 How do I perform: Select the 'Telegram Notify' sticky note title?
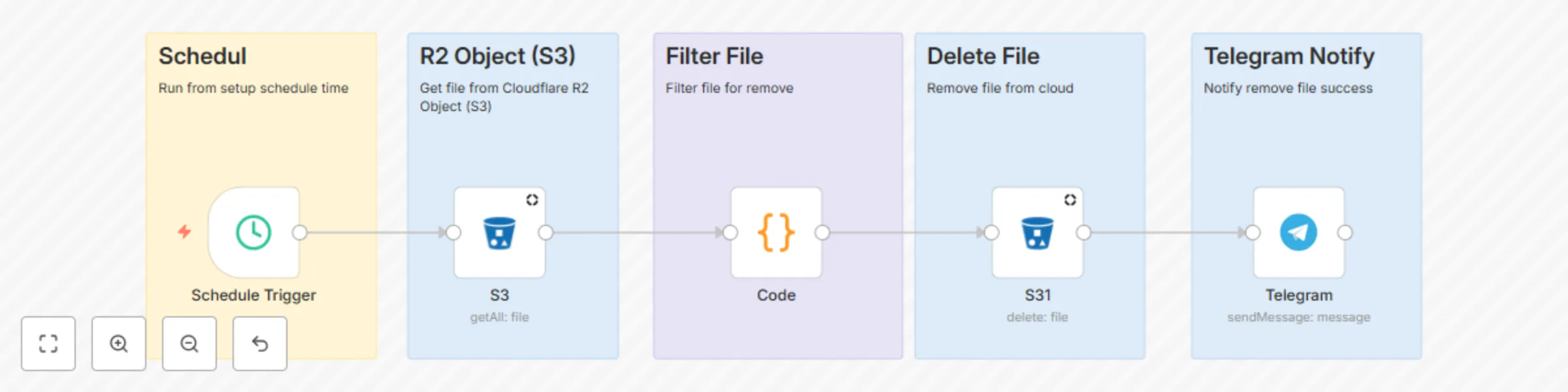(x=1290, y=57)
